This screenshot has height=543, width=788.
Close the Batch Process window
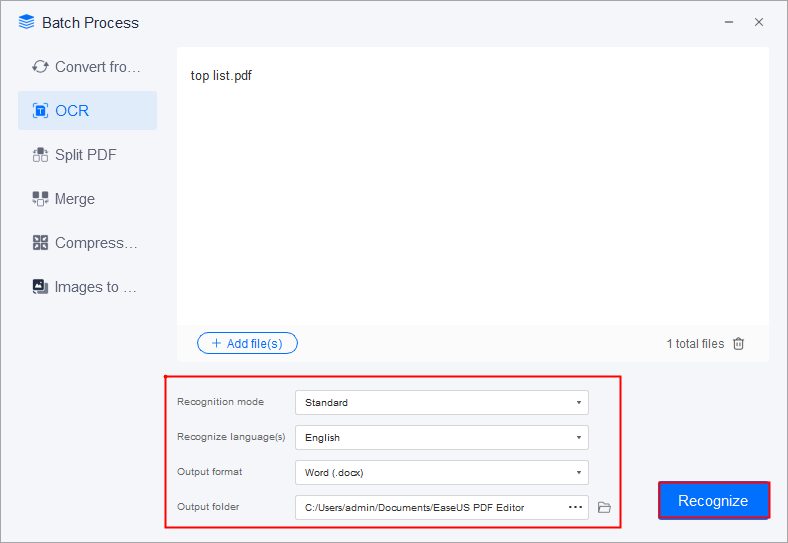759,22
